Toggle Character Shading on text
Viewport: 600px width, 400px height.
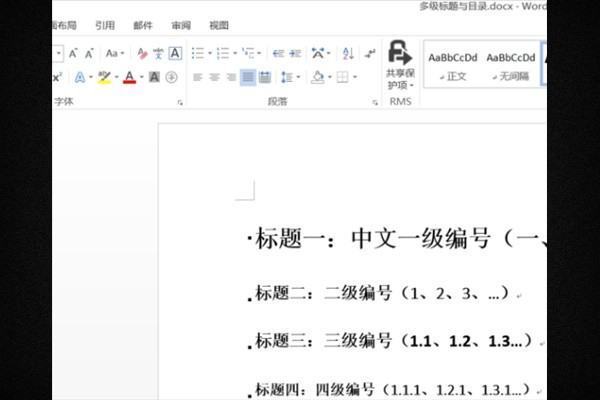(x=154, y=77)
